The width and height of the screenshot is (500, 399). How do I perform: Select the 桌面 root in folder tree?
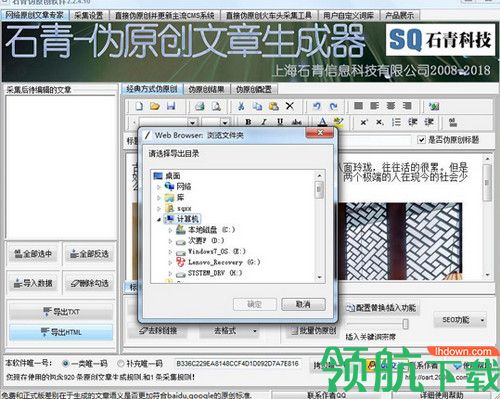coord(173,176)
